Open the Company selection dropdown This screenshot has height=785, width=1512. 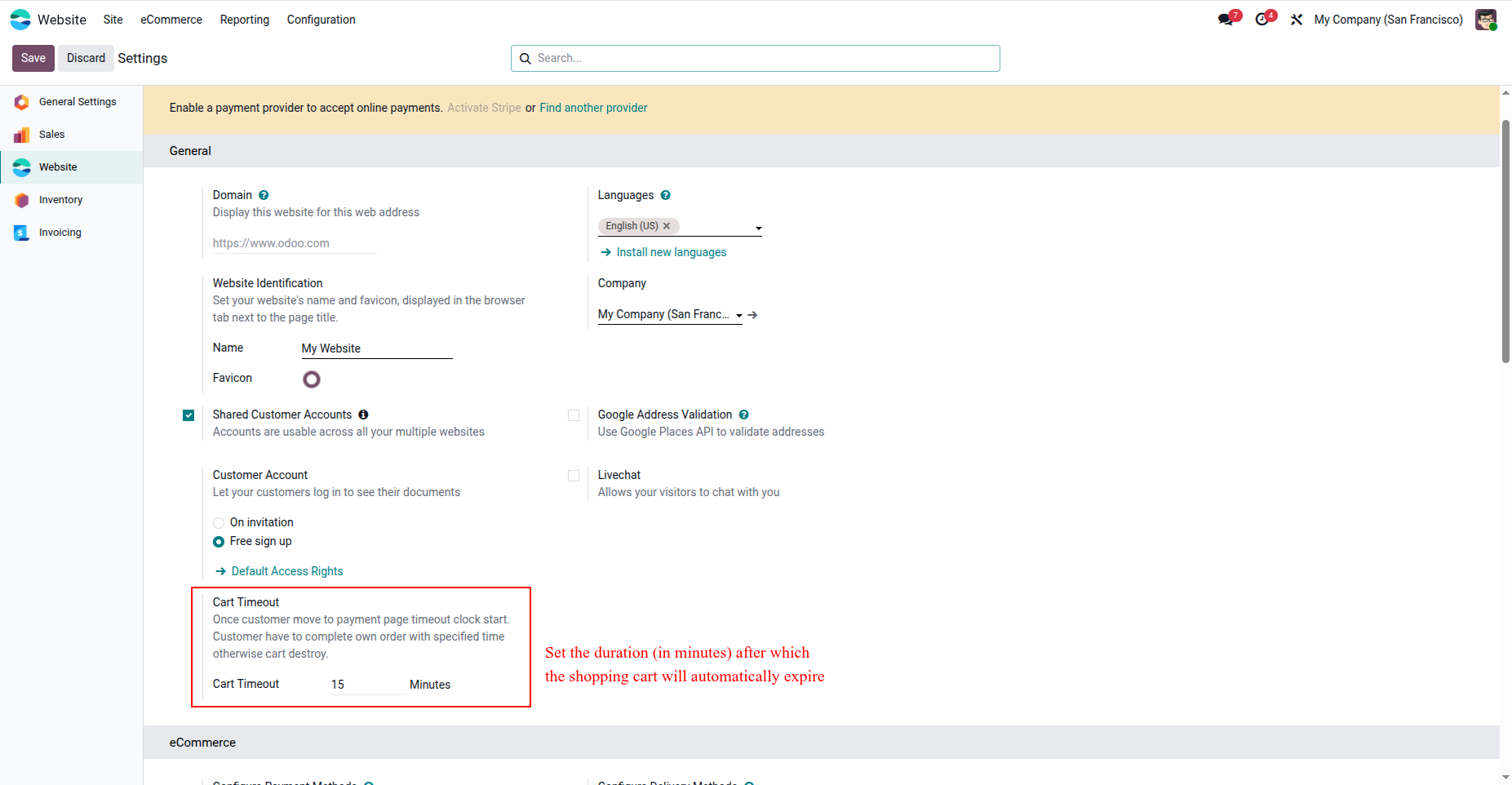670,315
